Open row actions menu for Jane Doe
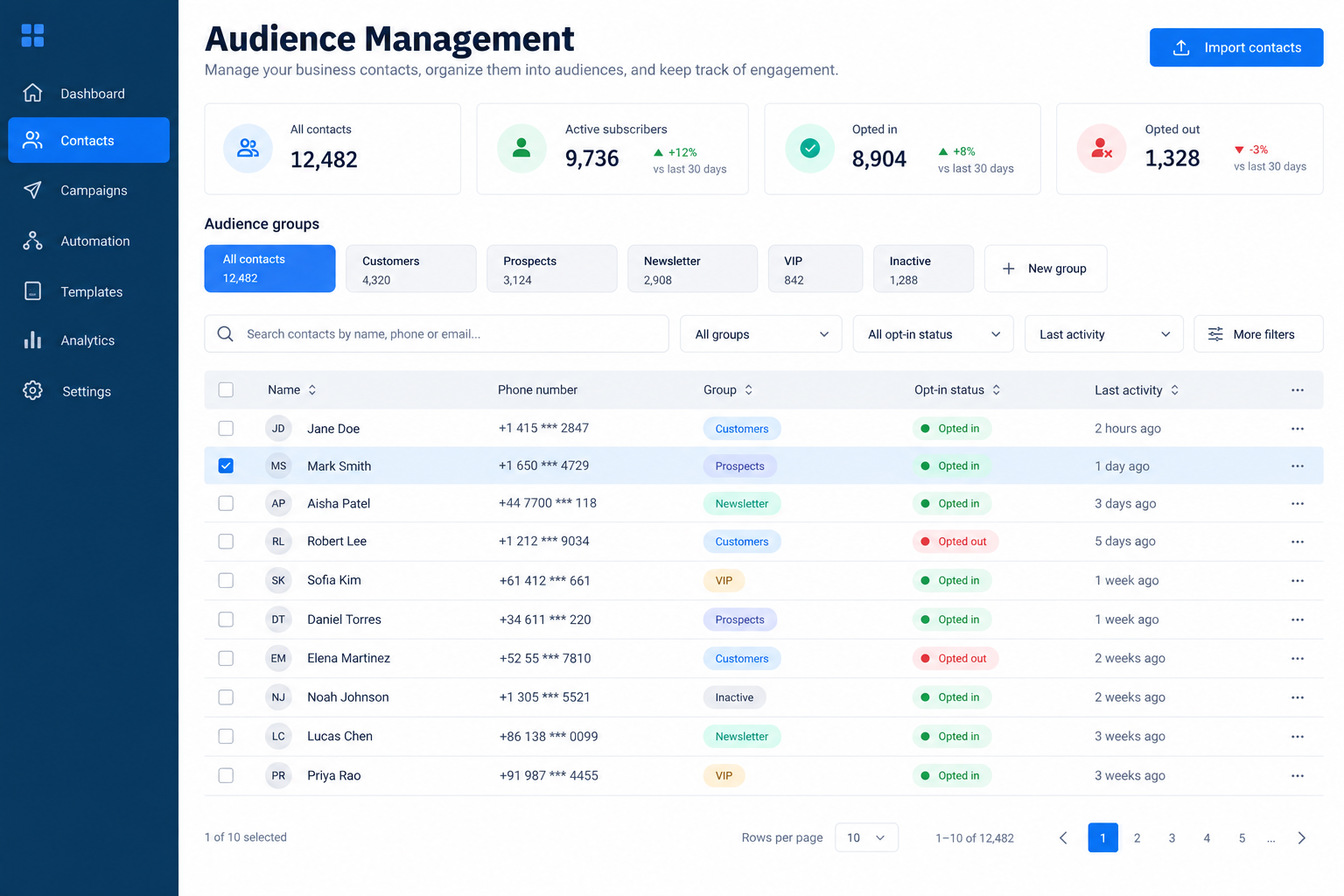 point(1297,429)
